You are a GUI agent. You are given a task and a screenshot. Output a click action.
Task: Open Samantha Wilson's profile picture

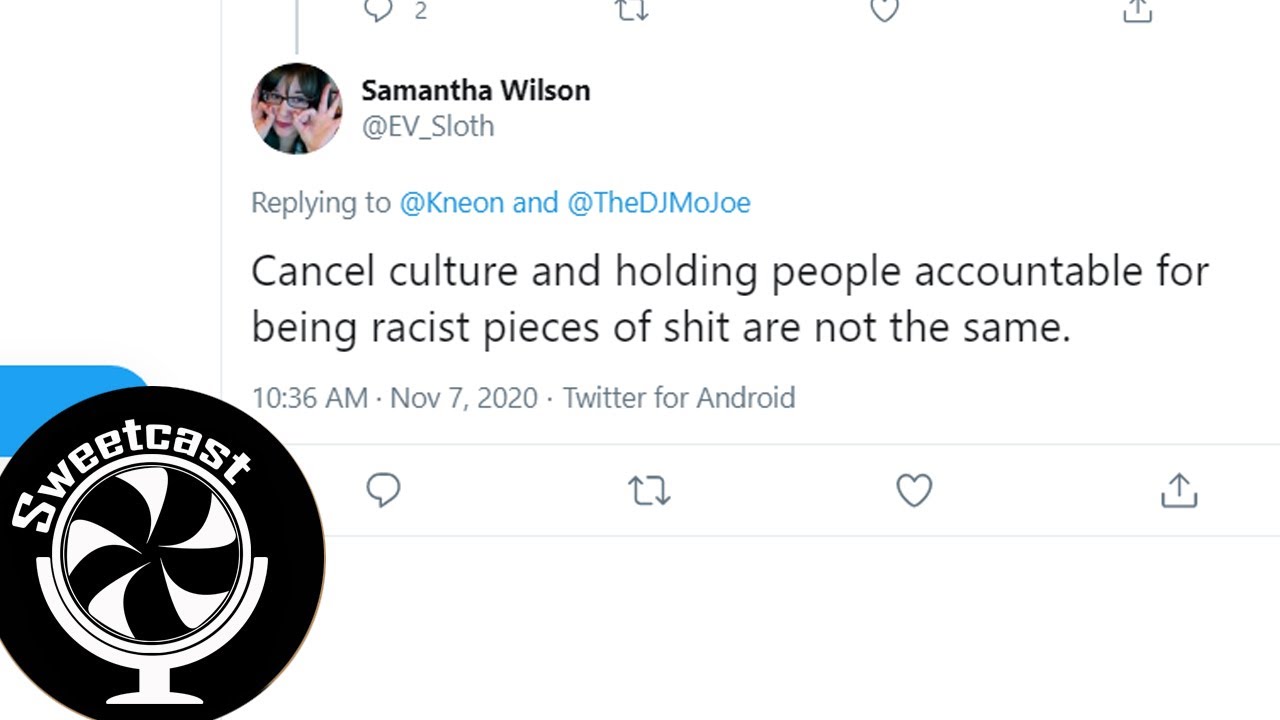click(296, 108)
